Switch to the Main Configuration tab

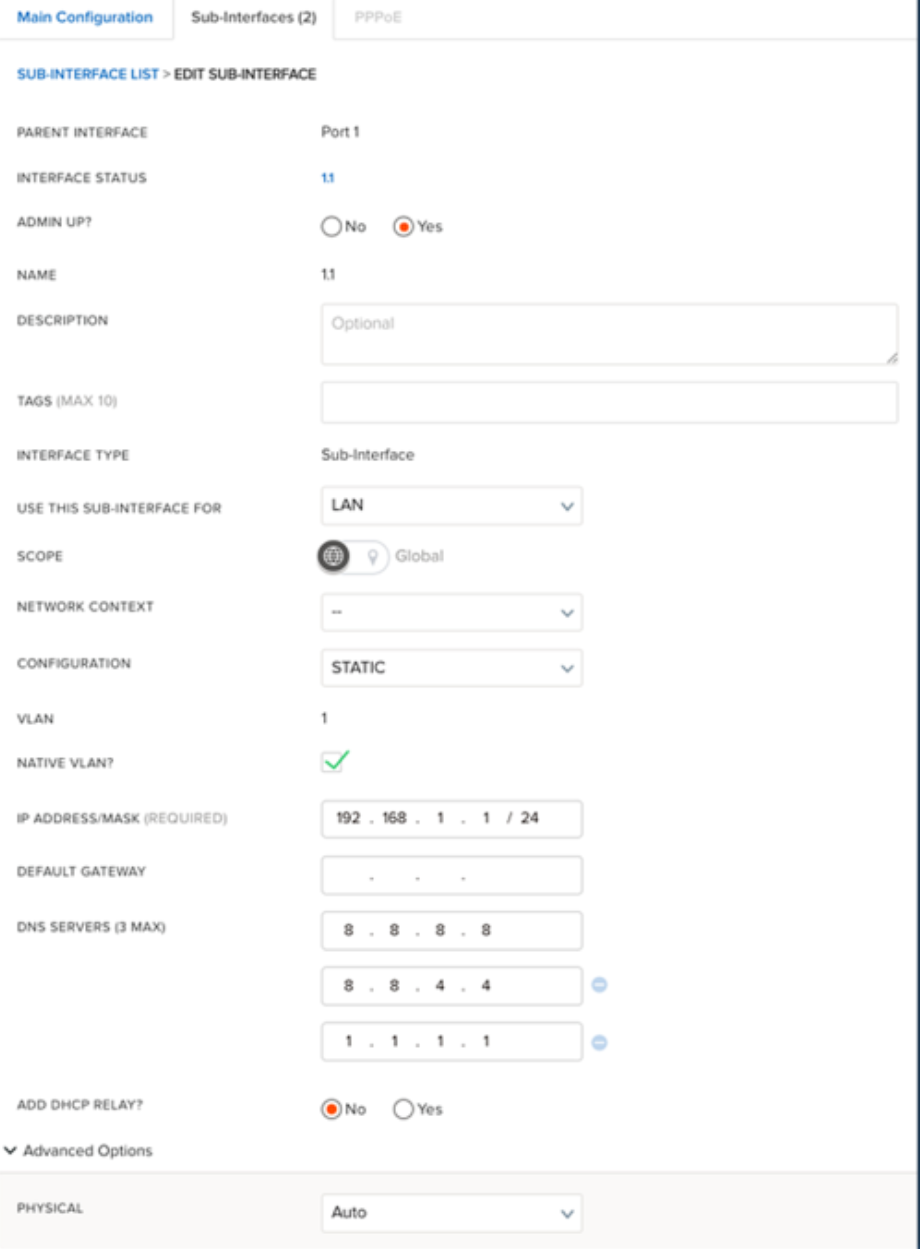click(x=85, y=18)
